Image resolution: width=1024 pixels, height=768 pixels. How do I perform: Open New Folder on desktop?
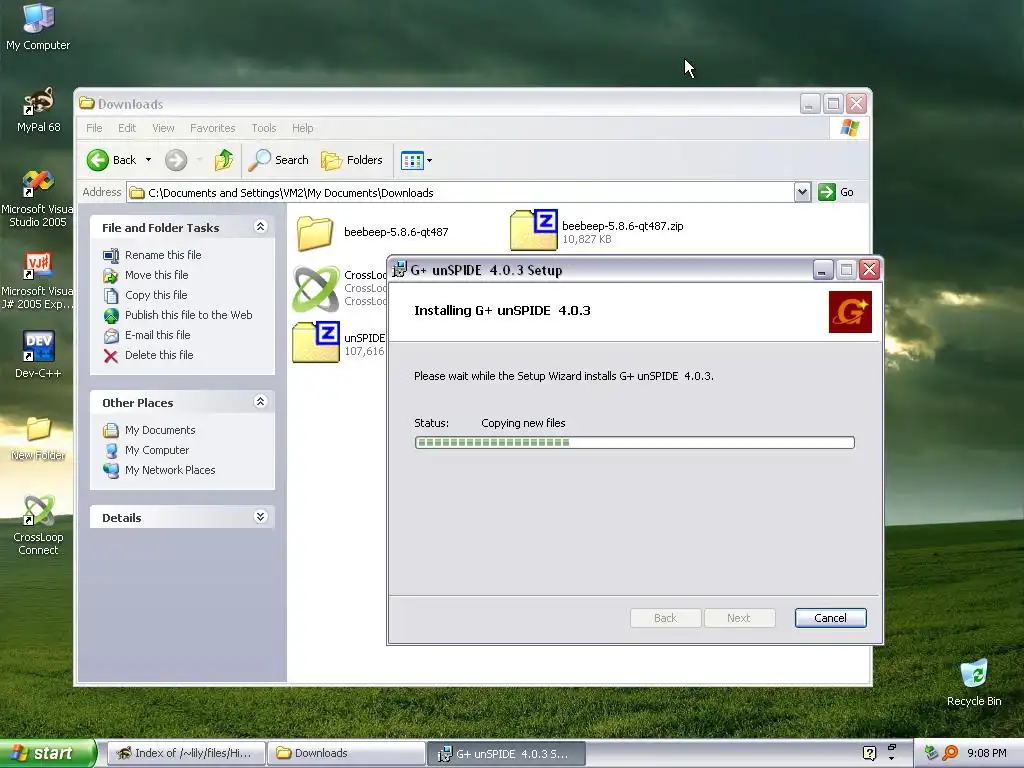pos(38,438)
